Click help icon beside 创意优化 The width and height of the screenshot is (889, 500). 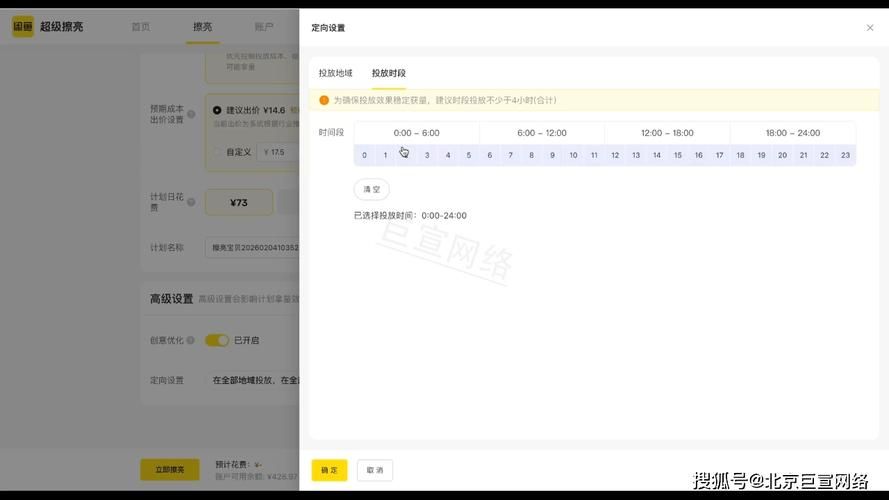[x=190, y=340]
